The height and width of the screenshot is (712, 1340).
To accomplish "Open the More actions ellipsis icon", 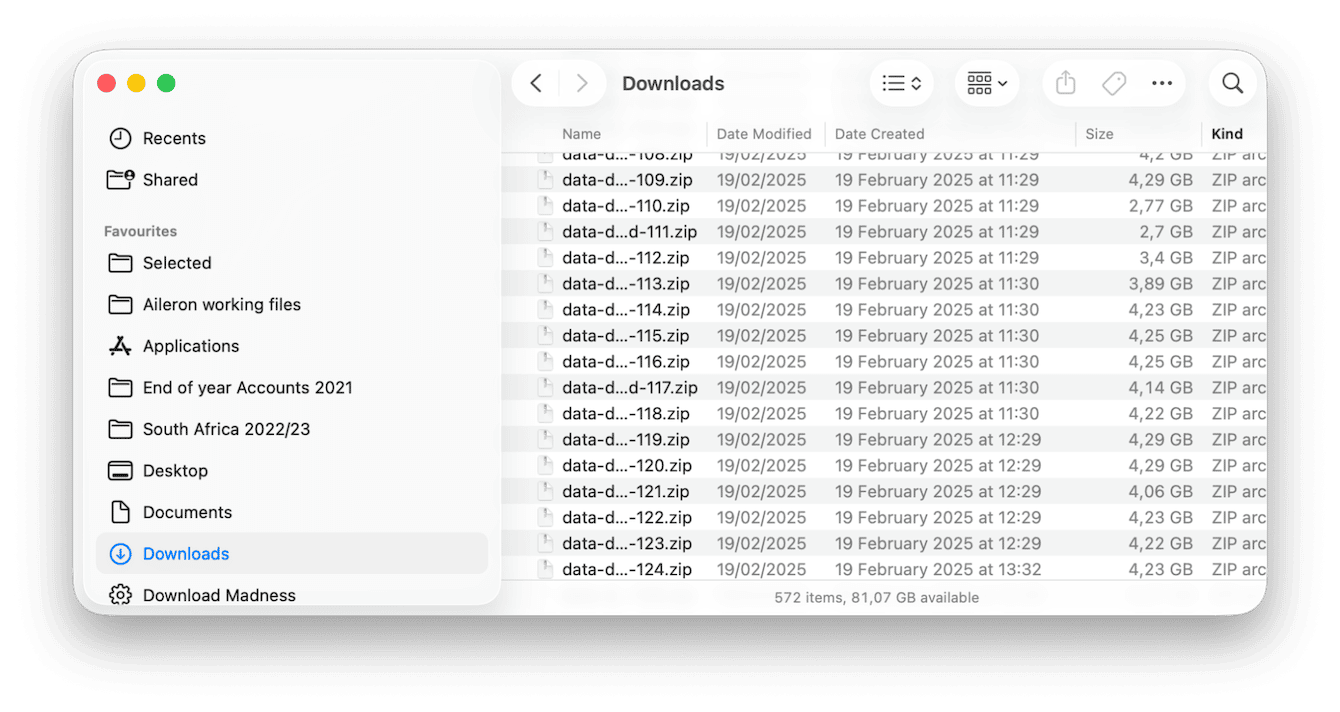I will tap(1161, 83).
